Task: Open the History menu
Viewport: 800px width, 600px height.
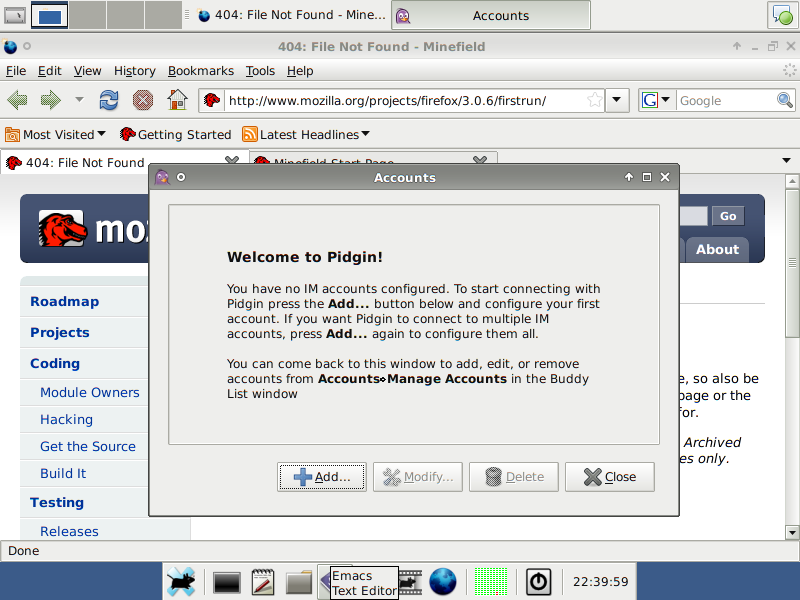Action: [135, 71]
